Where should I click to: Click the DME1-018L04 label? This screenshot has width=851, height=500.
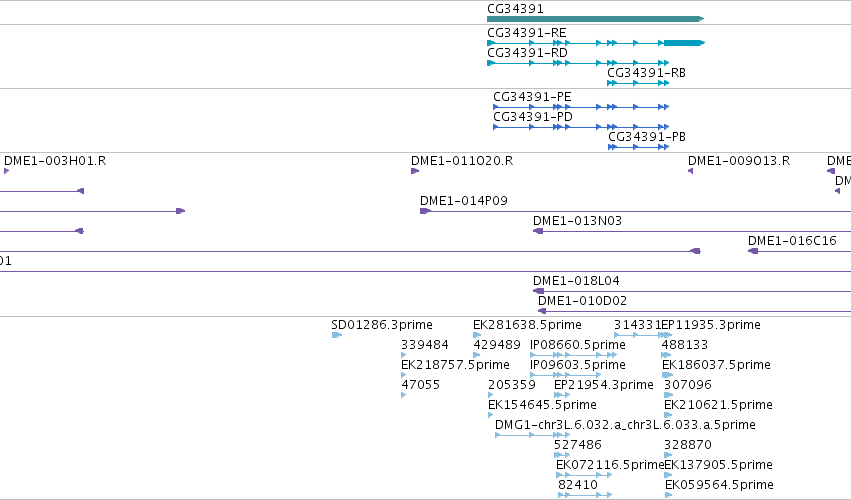[576, 281]
